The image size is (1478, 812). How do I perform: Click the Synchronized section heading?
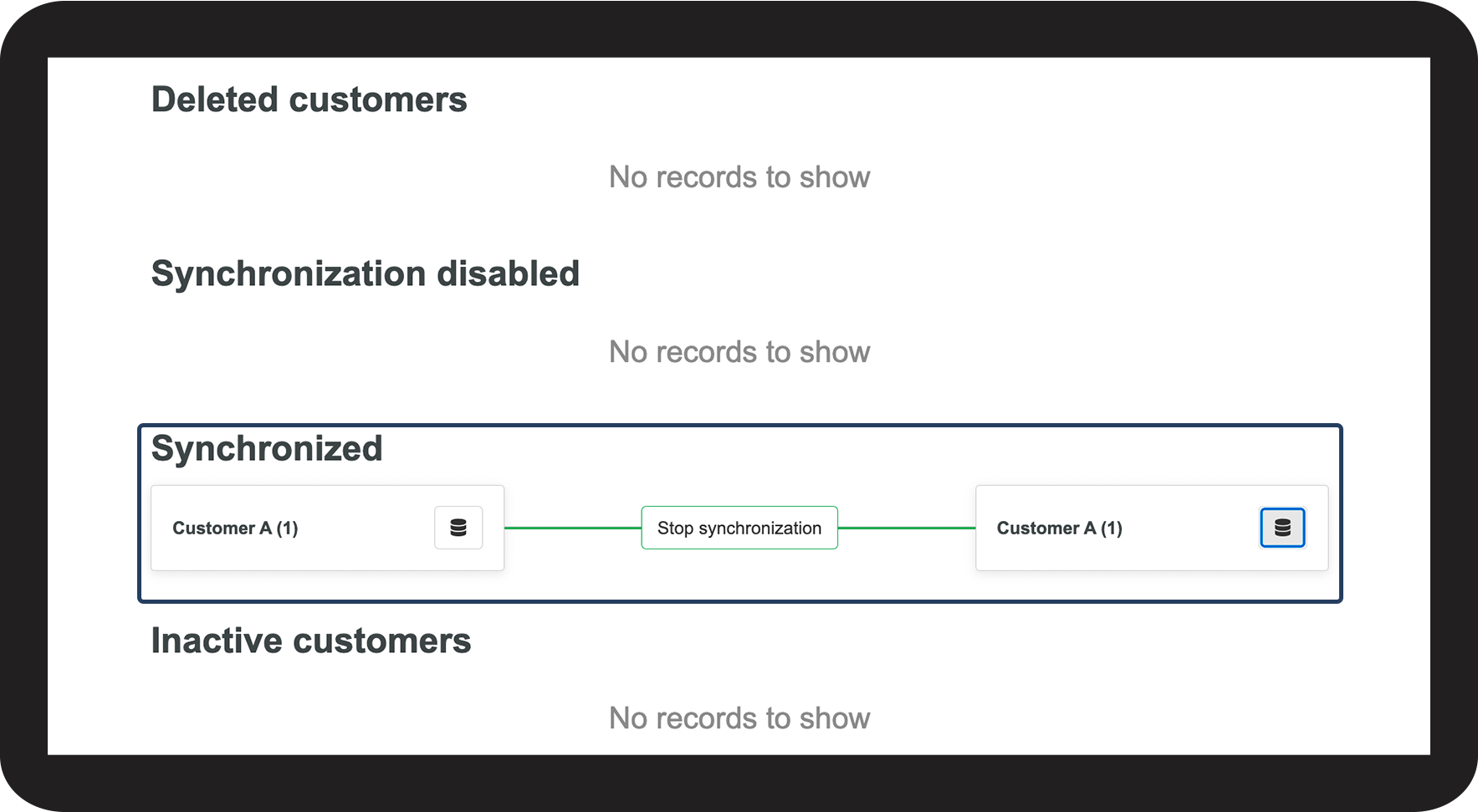point(267,448)
